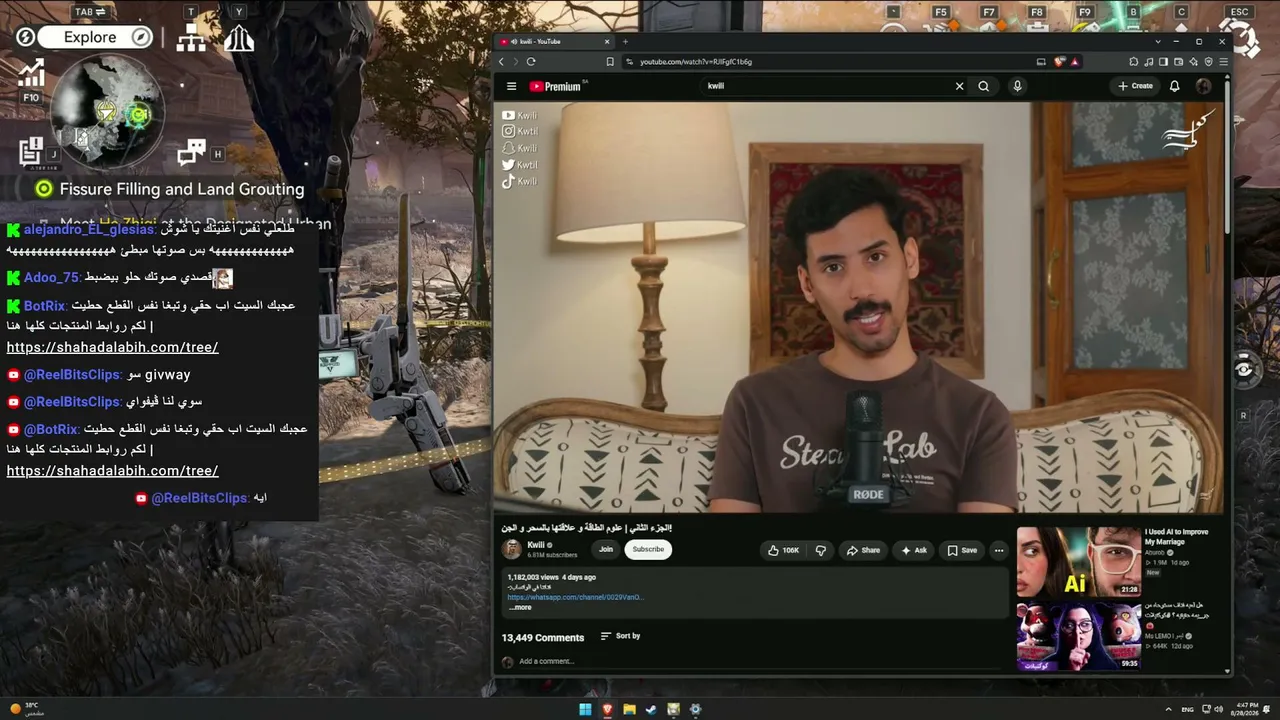Screen dimensions: 1280x720
Task: Open the Kwili channel avatar
Action: click(x=512, y=549)
